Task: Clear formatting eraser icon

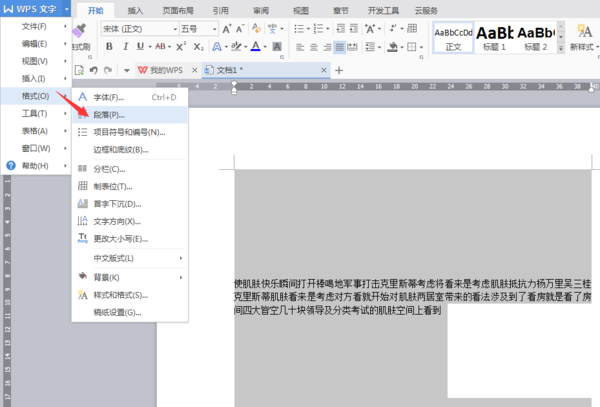Action: point(256,28)
